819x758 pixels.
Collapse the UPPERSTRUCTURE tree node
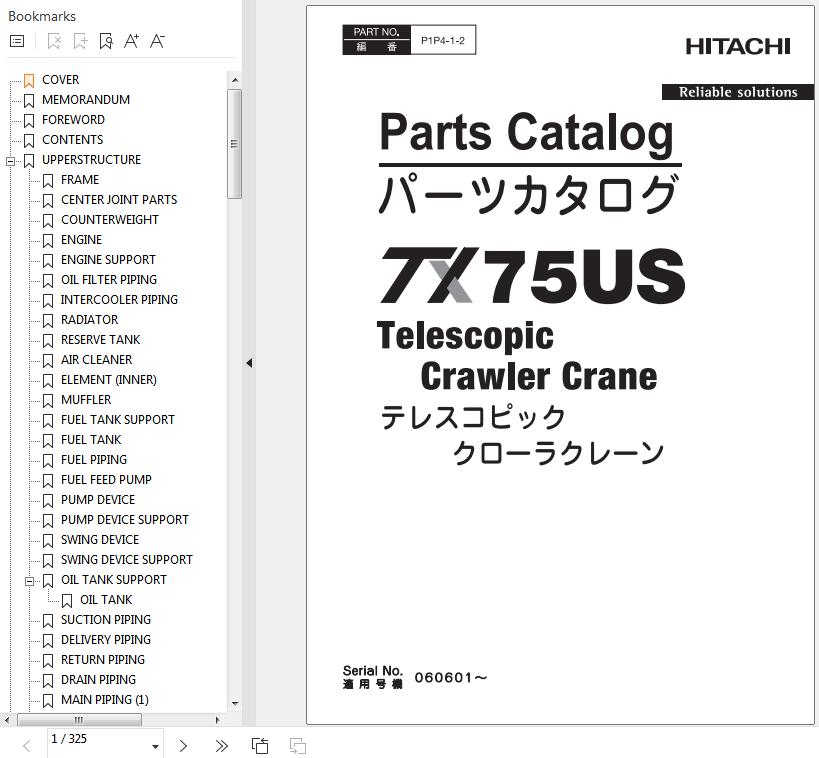coord(10,161)
